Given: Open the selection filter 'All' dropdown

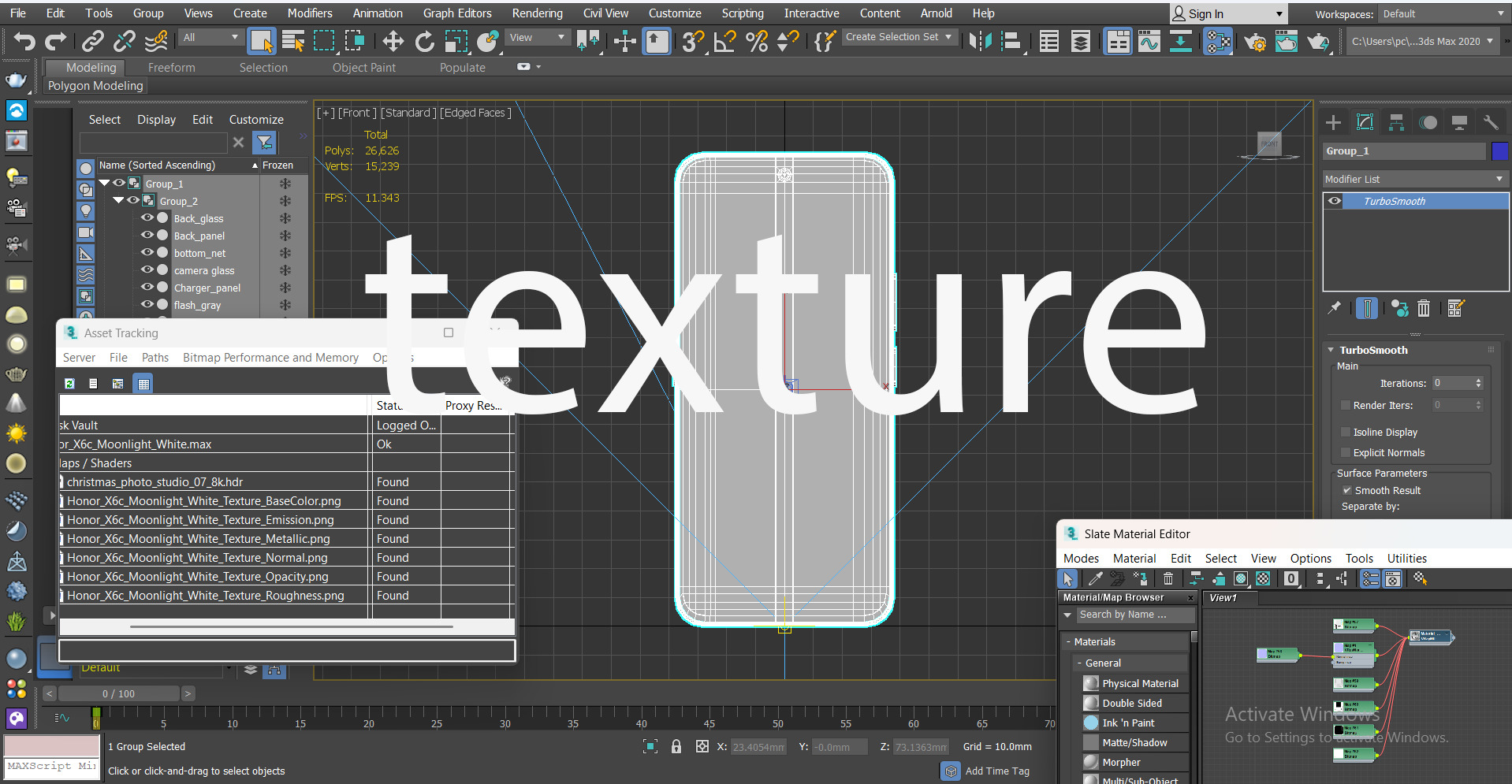Looking at the screenshot, I should 210,37.
